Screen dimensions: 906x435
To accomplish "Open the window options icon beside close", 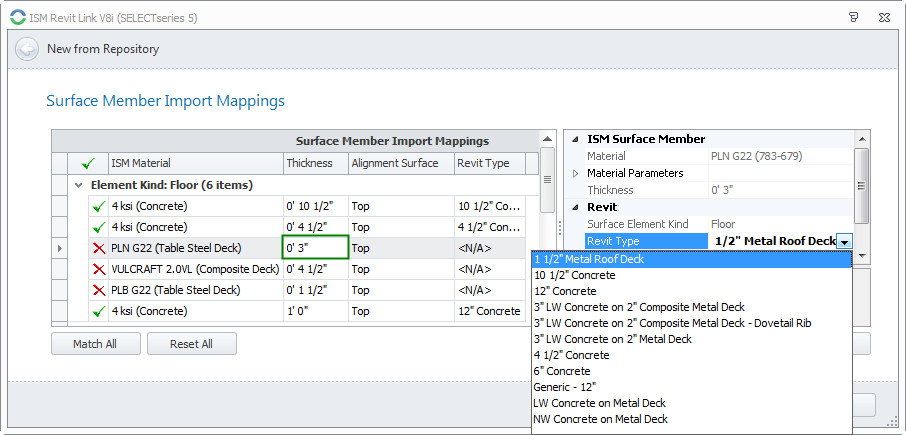I will tap(854, 17).
